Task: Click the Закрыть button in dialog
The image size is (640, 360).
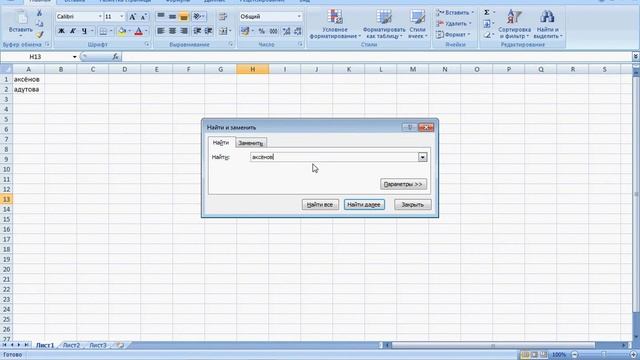Action: pos(412,204)
